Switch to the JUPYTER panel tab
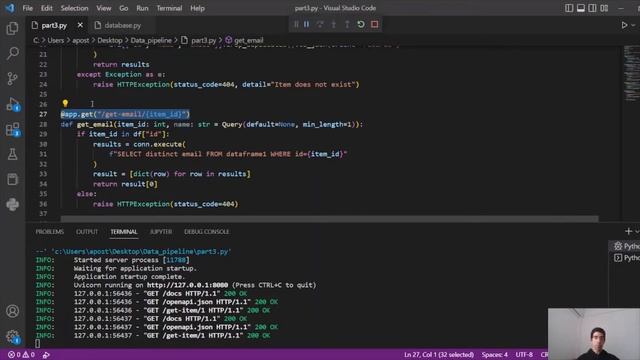The height and width of the screenshot is (360, 640). pos(161,232)
